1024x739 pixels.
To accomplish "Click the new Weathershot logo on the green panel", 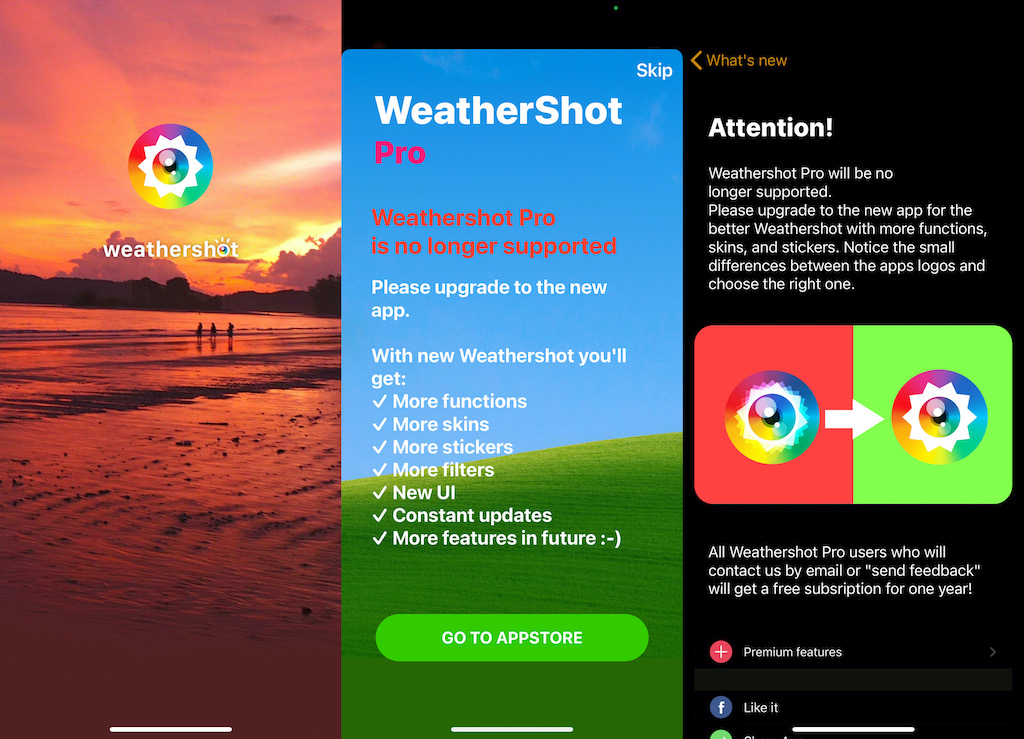I will tap(939, 417).
